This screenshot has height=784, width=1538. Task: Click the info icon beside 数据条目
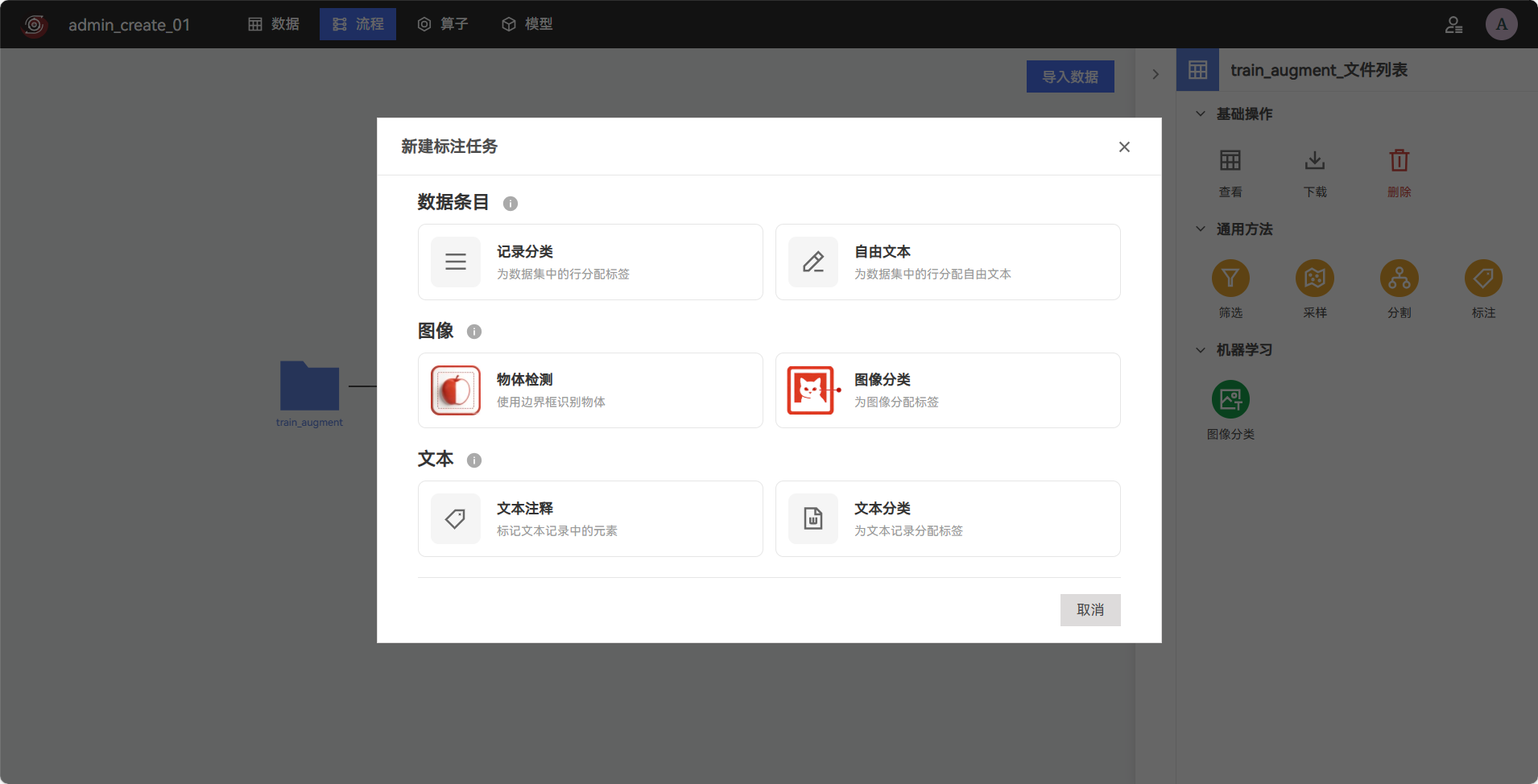(511, 204)
